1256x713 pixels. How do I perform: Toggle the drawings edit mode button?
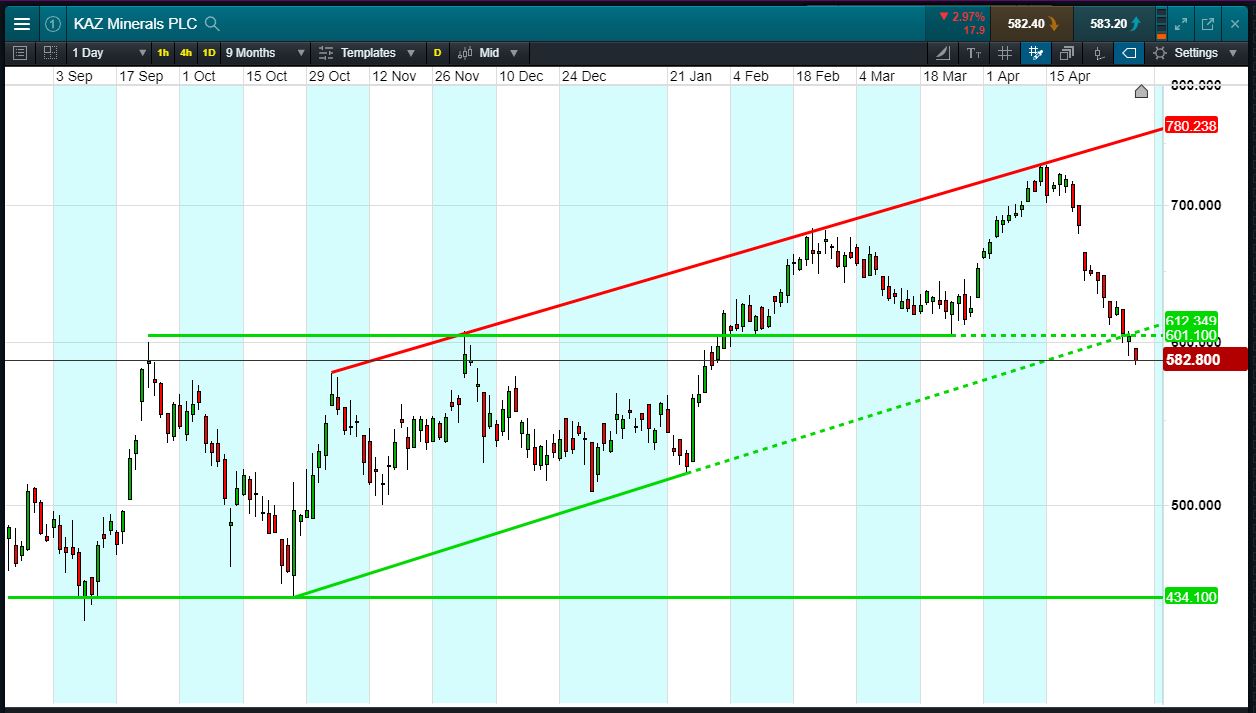pyautogui.click(x=1036, y=53)
